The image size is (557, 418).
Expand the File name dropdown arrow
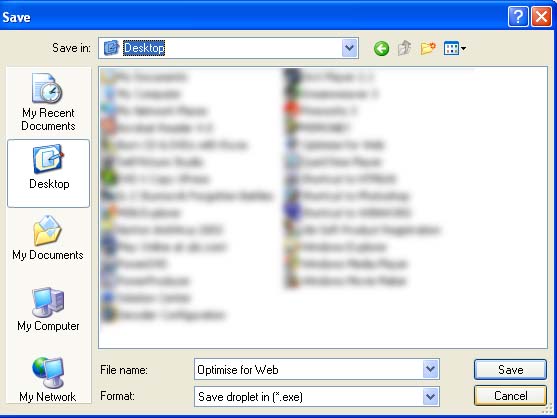tap(431, 369)
